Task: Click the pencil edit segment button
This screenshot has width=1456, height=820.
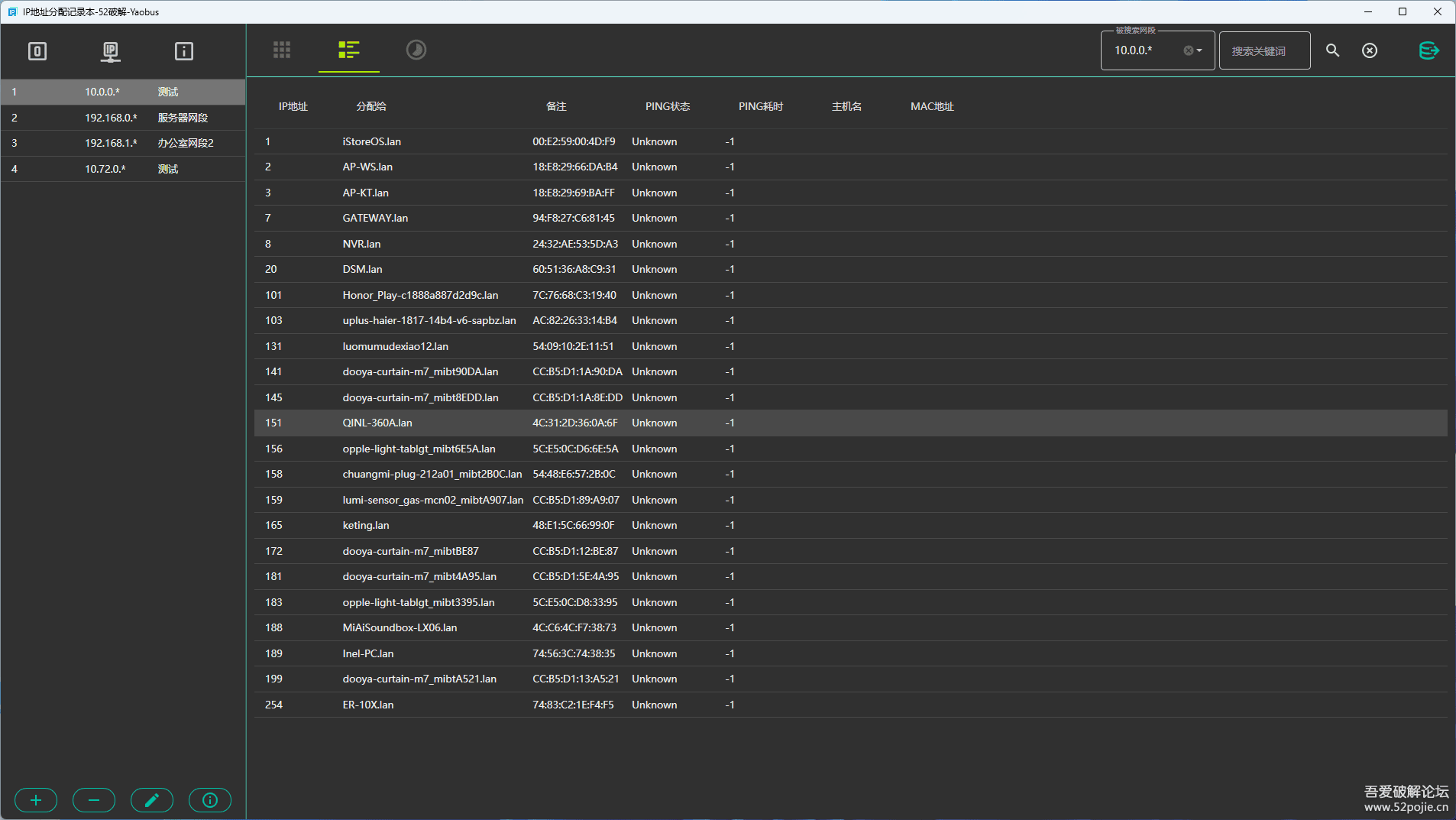Action: (152, 800)
